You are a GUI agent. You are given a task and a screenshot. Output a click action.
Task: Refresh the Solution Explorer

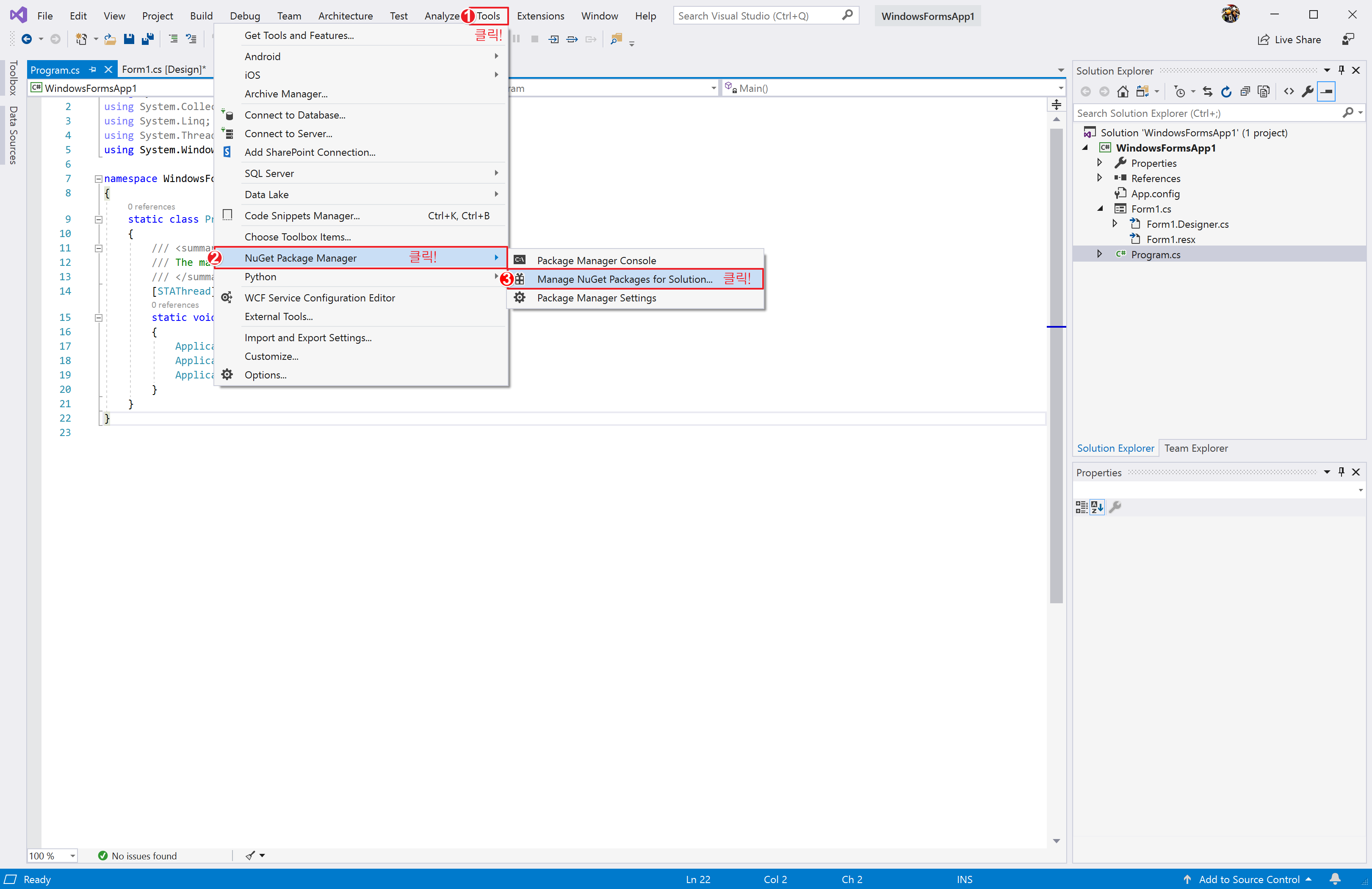(x=1227, y=91)
